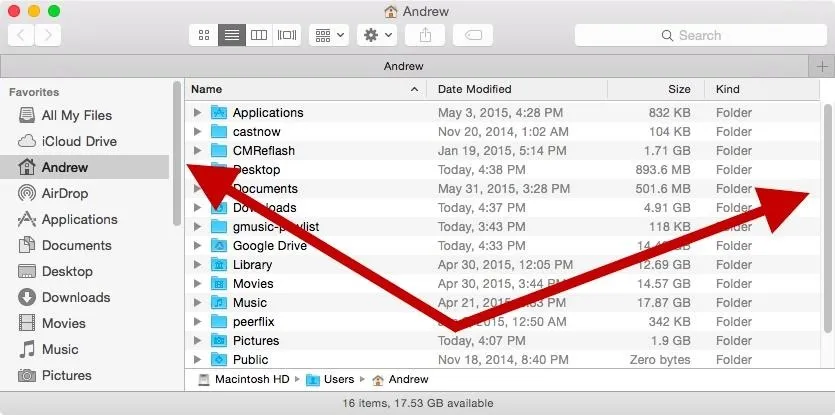Viewport: 835px width, 415px height.
Task: Click the Share toolbar button
Action: click(x=425, y=35)
